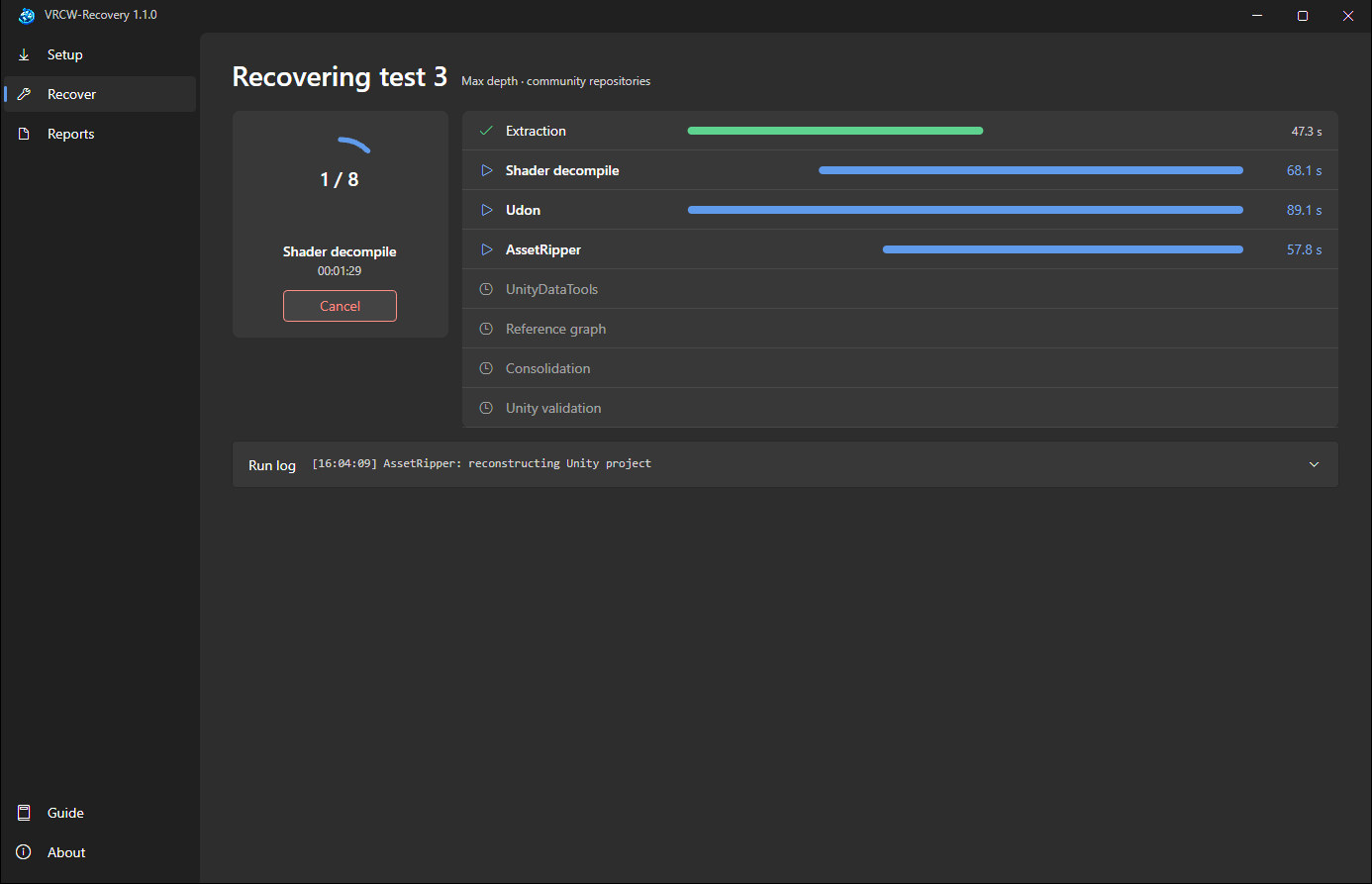Viewport: 1372px width, 884px height.
Task: Click the Reports document icon
Action: 24,134
